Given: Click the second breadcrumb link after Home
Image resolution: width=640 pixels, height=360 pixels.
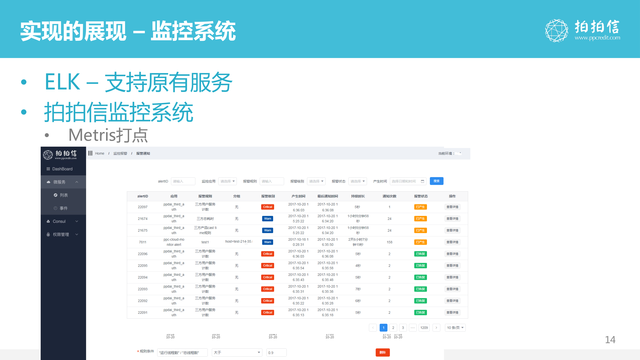Looking at the screenshot, I should (120, 153).
